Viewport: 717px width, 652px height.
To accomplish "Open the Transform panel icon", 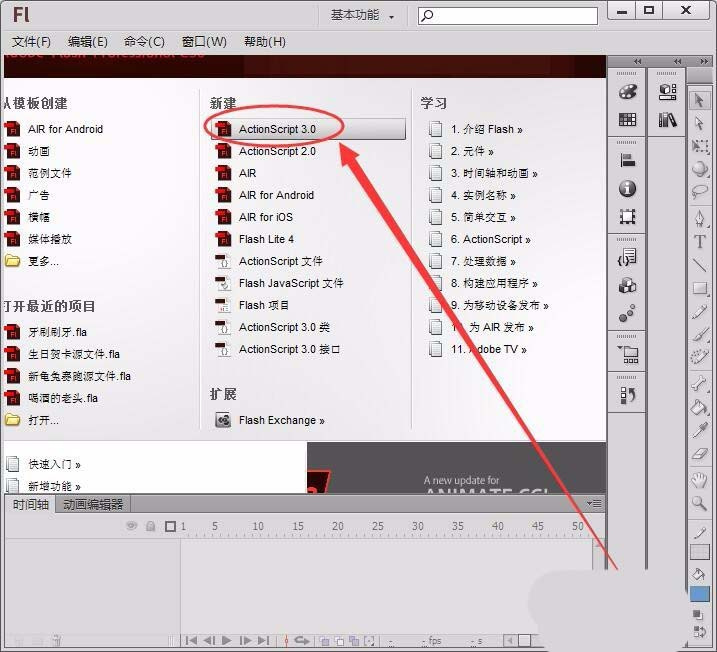I will [627, 216].
